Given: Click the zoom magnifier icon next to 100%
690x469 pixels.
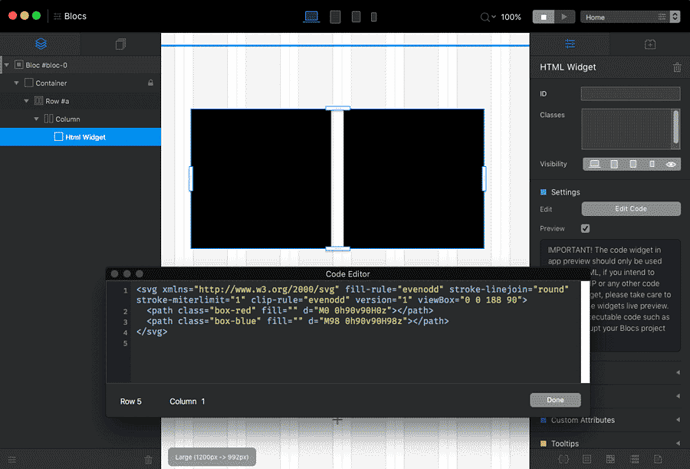Looking at the screenshot, I should (487, 17).
